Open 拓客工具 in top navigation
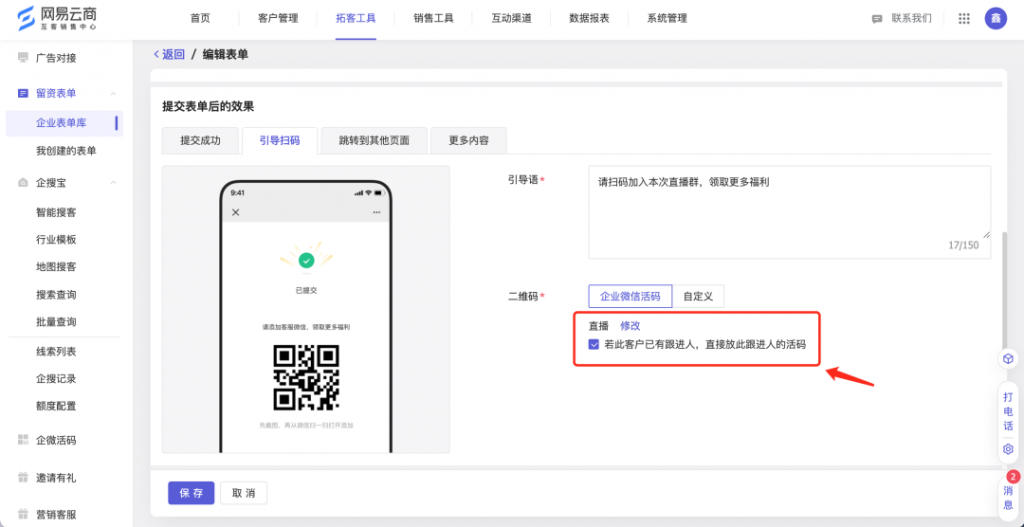The image size is (1024, 527). point(356,18)
